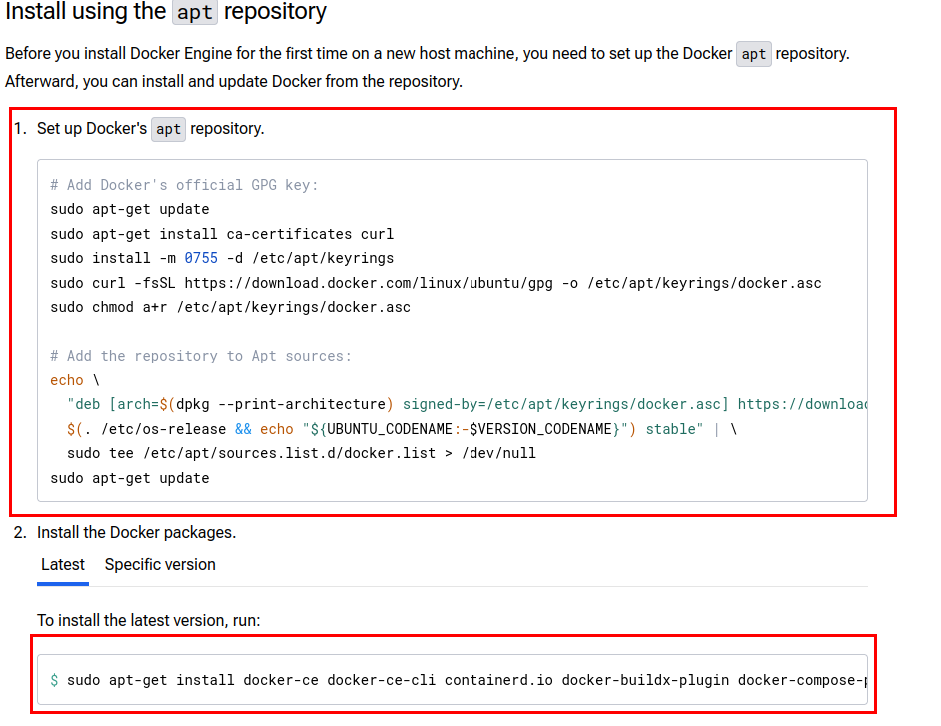Click the '$' prompt in the install command
Viewport: 941px width, 726px height.
pyautogui.click(x=54, y=681)
